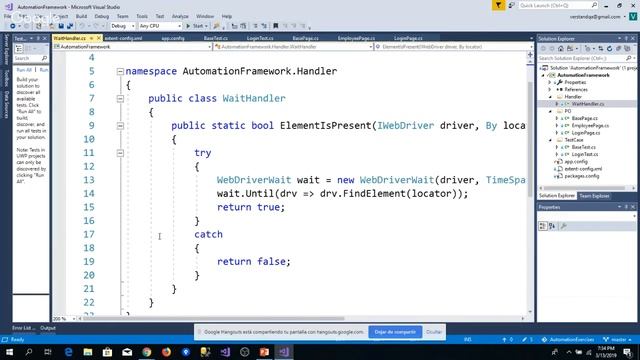Open Chrome from the taskbar
Image resolution: width=640 pixels, height=360 pixels.
[147, 352]
